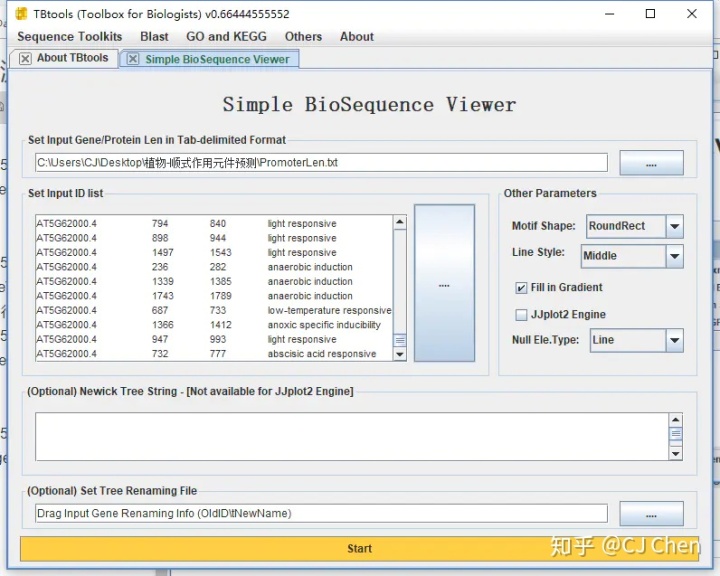Click ID list scrollbar up arrow
The width and height of the screenshot is (720, 576).
coord(400,222)
